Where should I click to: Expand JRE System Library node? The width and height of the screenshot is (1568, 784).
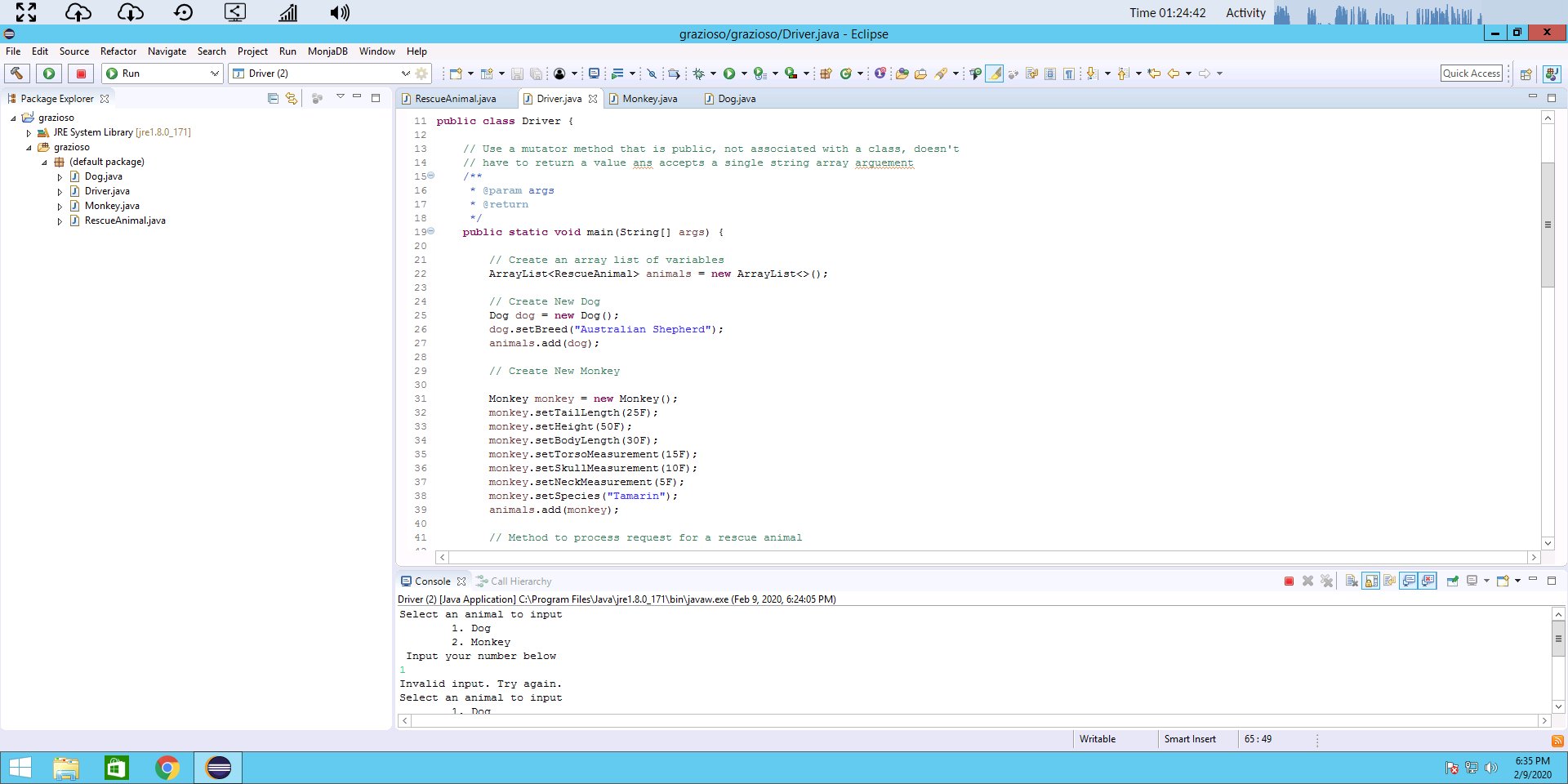(x=29, y=132)
